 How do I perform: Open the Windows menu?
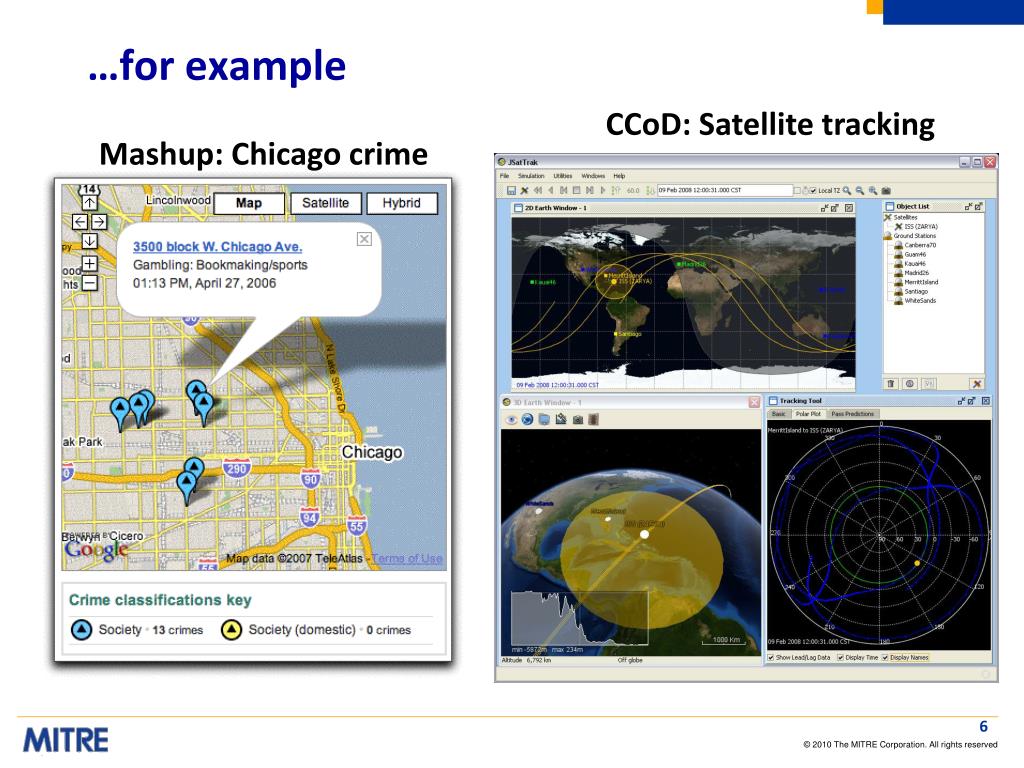coord(593,176)
